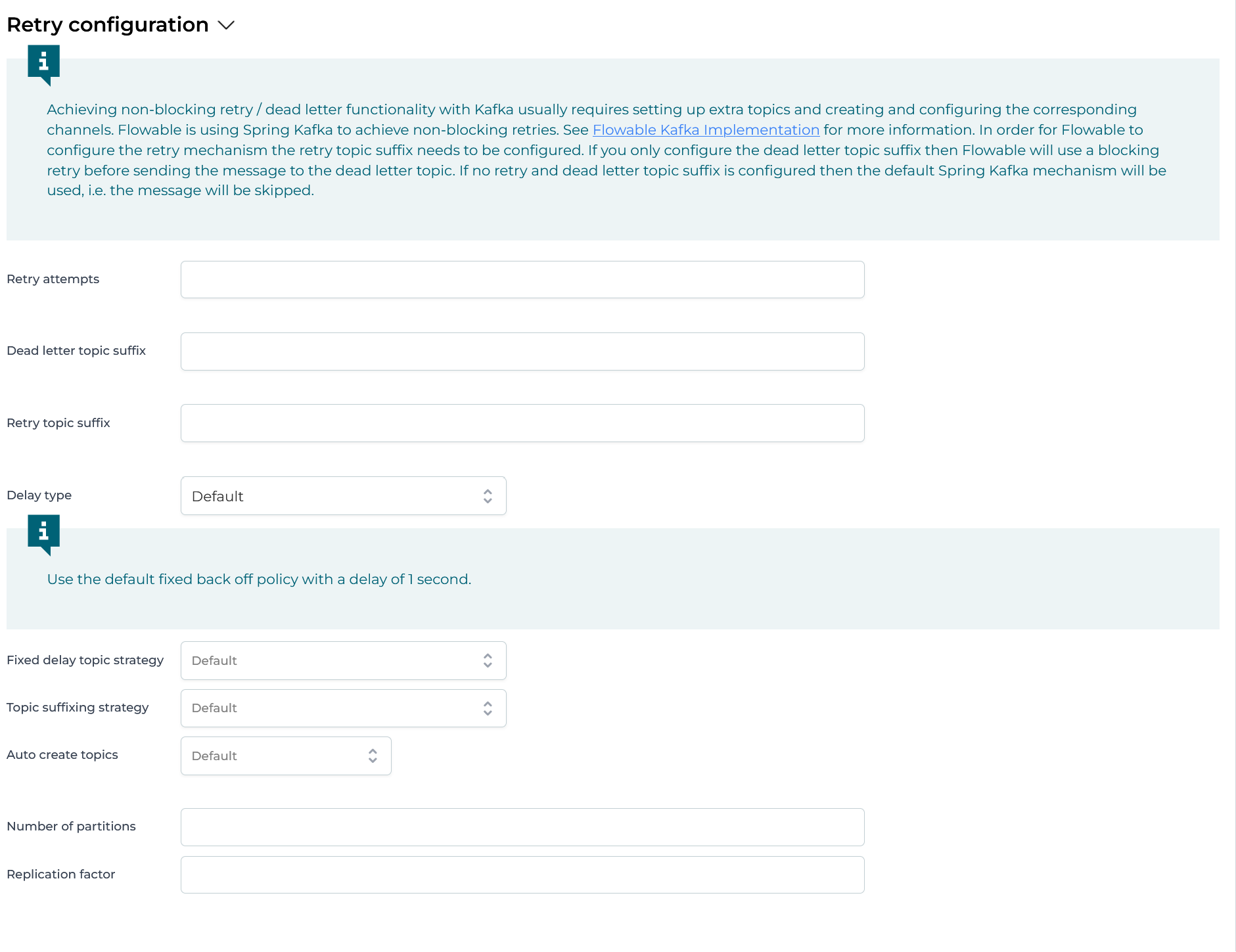
Task: Click the Dead letter topic suffix field
Action: 522,351
